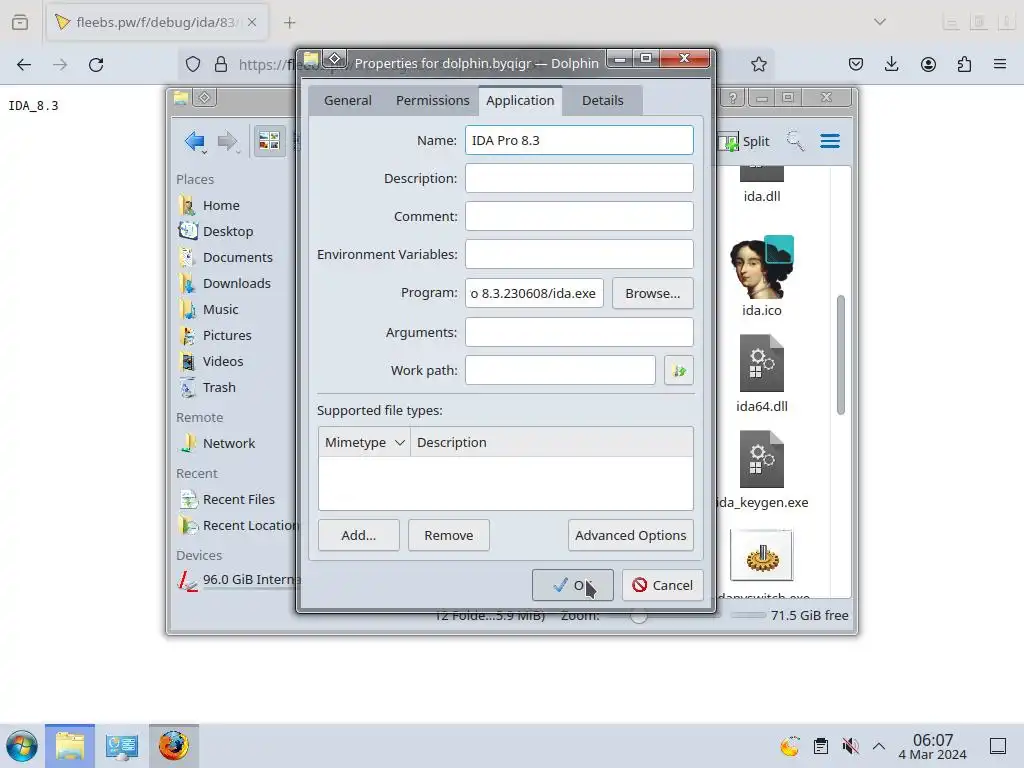Click the Environment Variables field

coord(579,254)
